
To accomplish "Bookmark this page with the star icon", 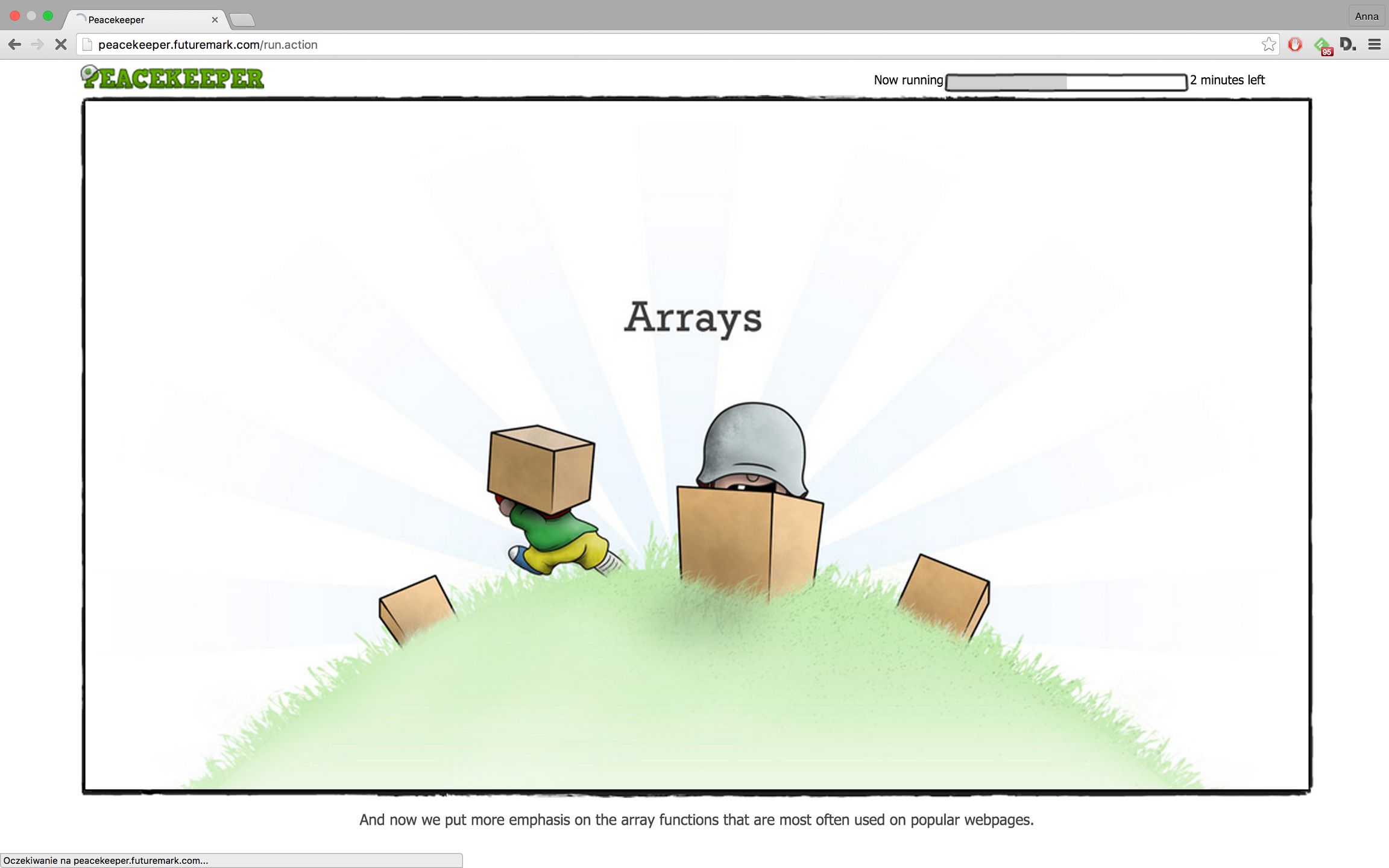I will coord(1268,45).
